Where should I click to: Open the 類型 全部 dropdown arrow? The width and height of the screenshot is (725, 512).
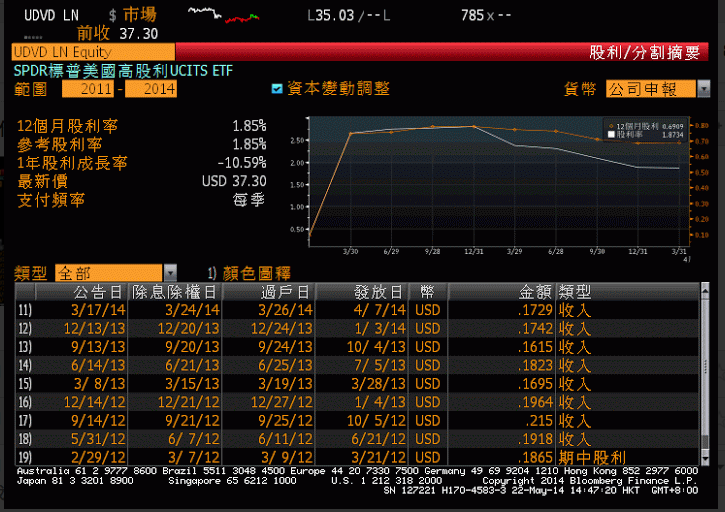(170, 273)
